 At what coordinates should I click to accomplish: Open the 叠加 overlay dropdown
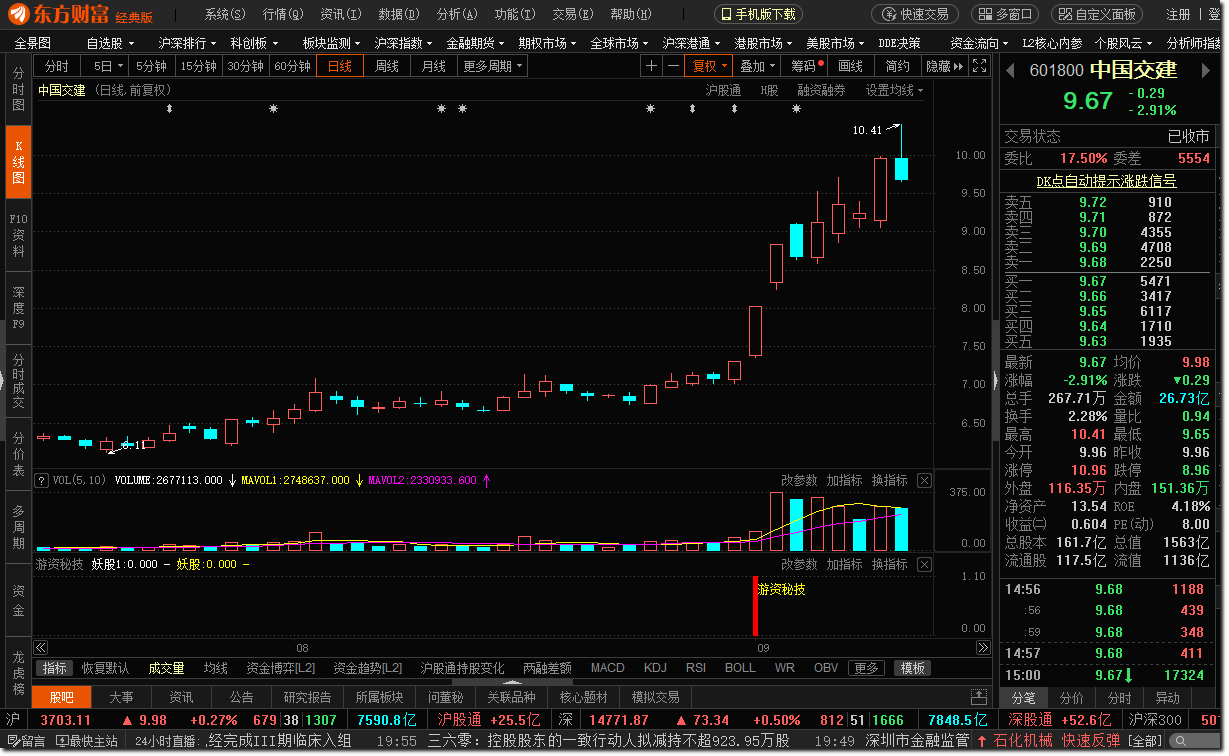click(758, 66)
